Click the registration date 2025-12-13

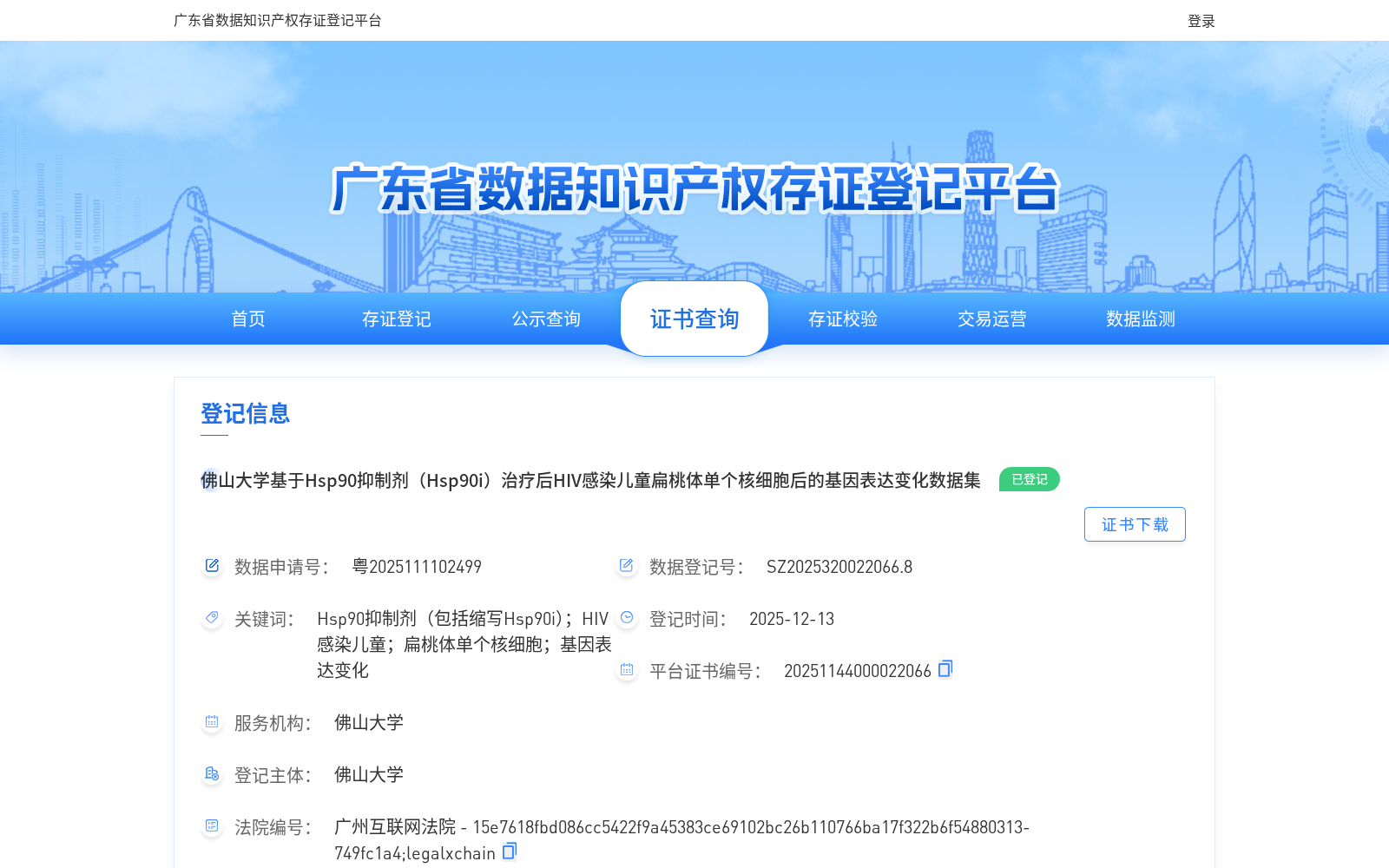click(x=792, y=619)
